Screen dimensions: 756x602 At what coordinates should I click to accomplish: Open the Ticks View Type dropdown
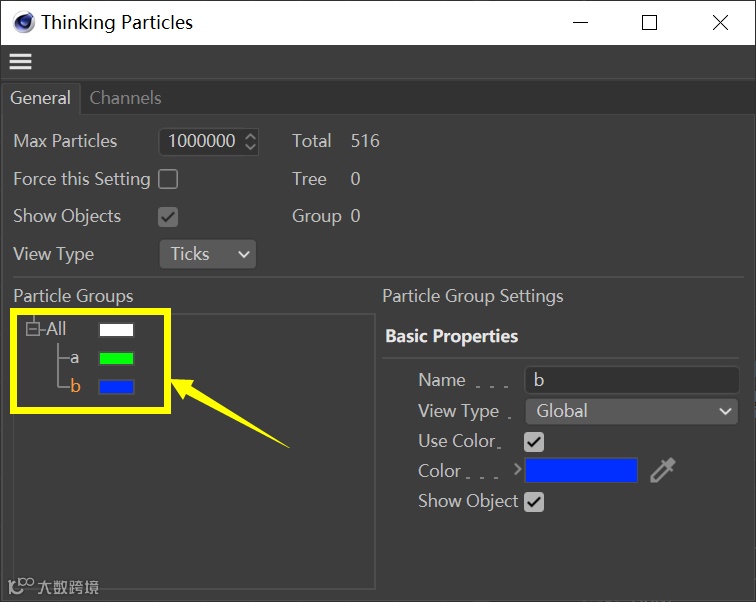click(208, 254)
